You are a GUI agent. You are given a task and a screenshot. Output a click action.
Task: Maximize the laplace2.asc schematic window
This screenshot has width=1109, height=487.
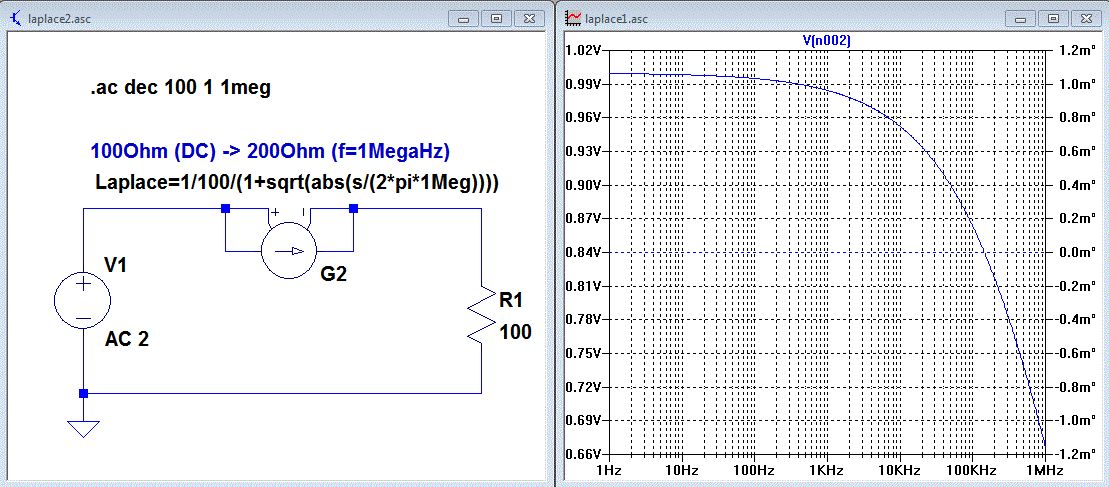coord(496,18)
